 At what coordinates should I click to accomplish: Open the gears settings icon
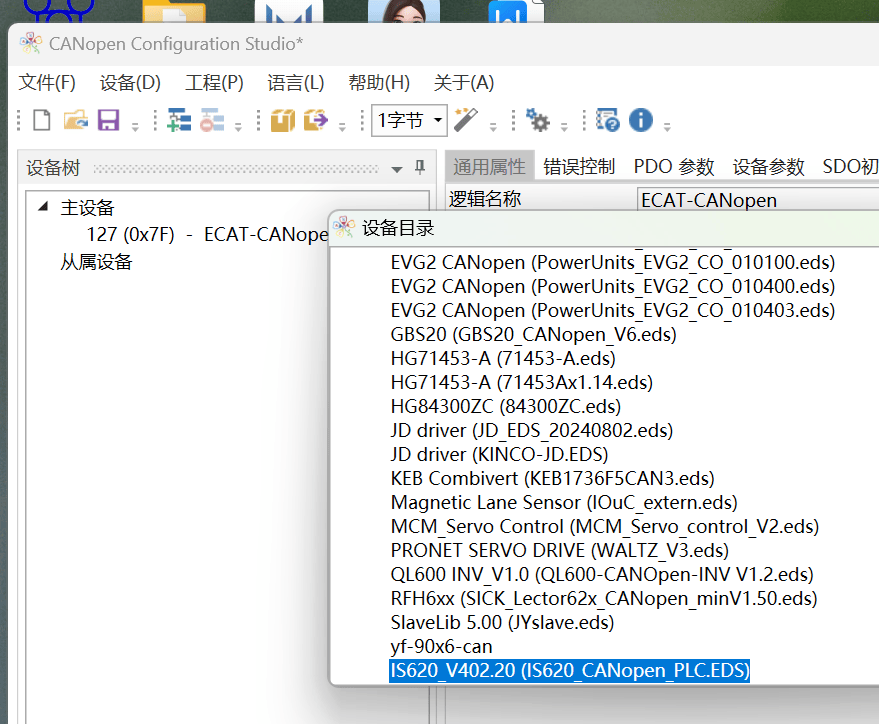click(538, 120)
